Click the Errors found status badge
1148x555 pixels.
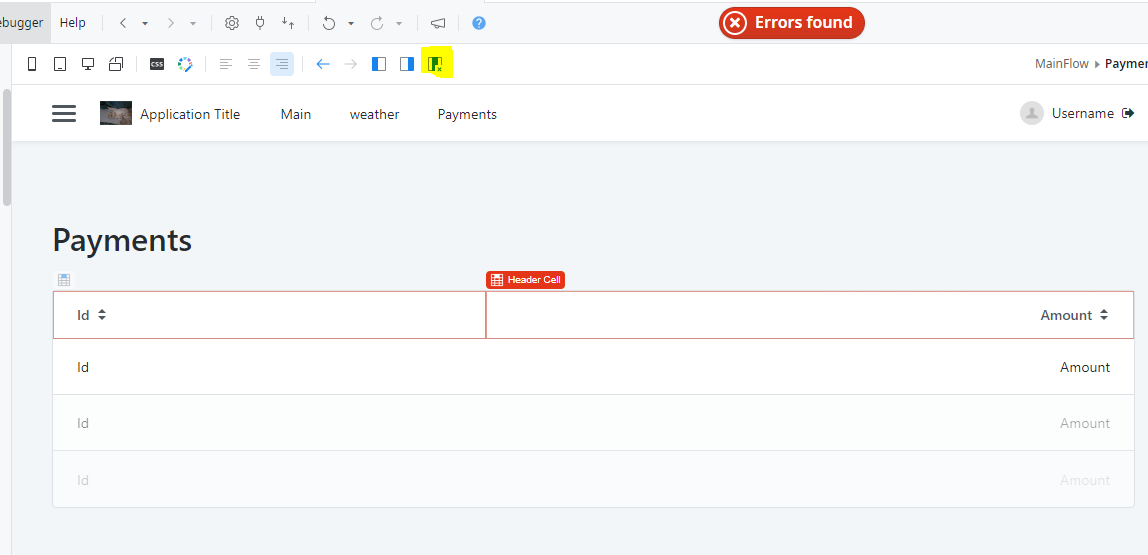pyautogui.click(x=791, y=23)
